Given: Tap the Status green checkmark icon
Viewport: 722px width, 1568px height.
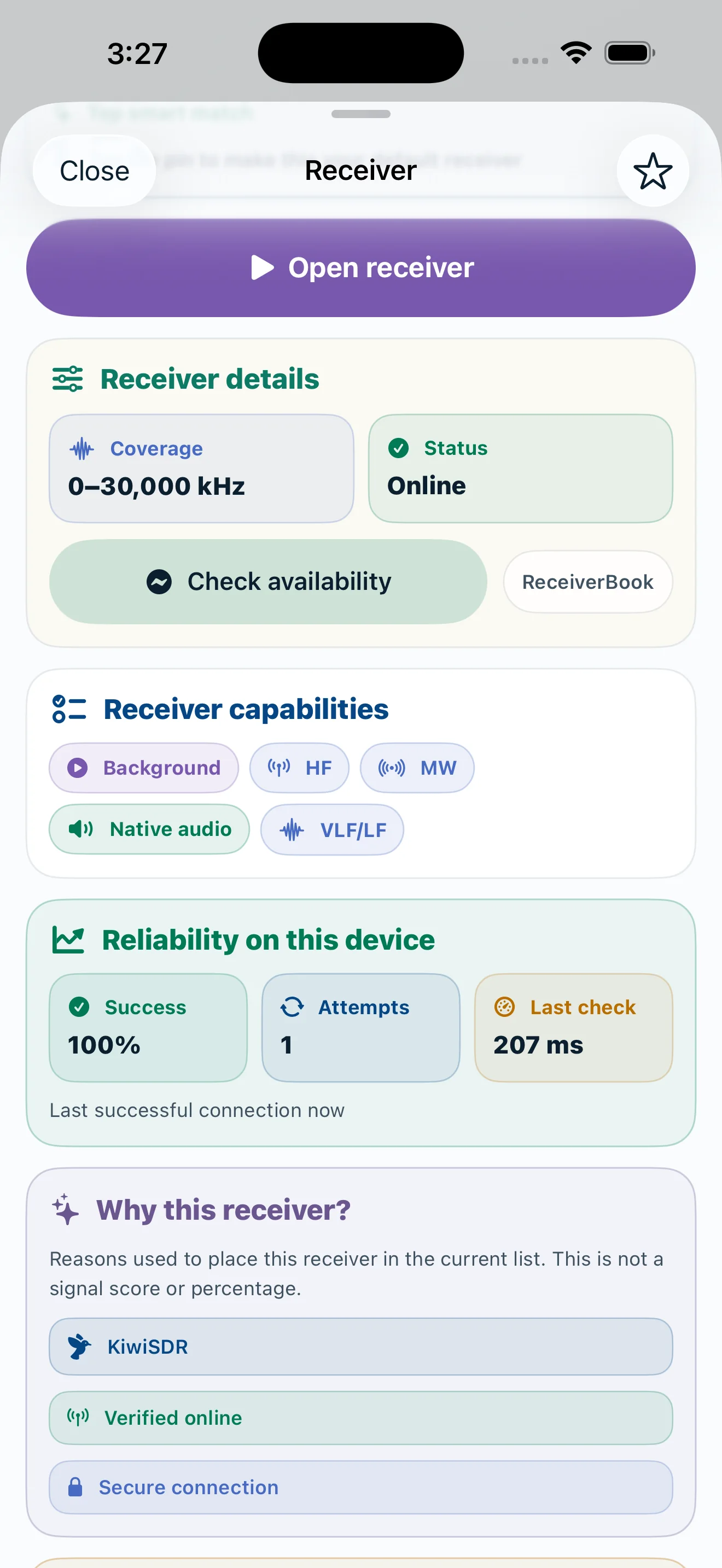Looking at the screenshot, I should (x=399, y=448).
